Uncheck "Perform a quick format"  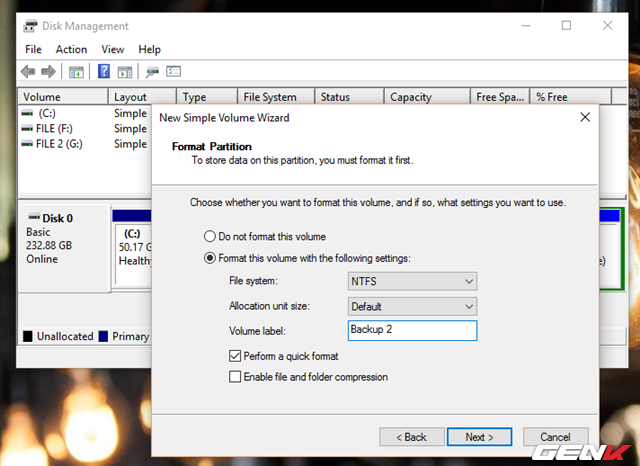coord(235,356)
